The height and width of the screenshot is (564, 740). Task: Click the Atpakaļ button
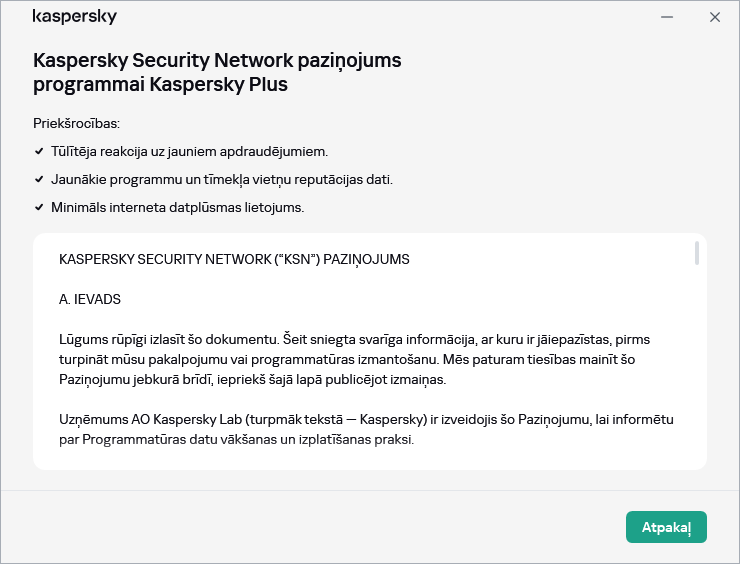click(x=666, y=526)
